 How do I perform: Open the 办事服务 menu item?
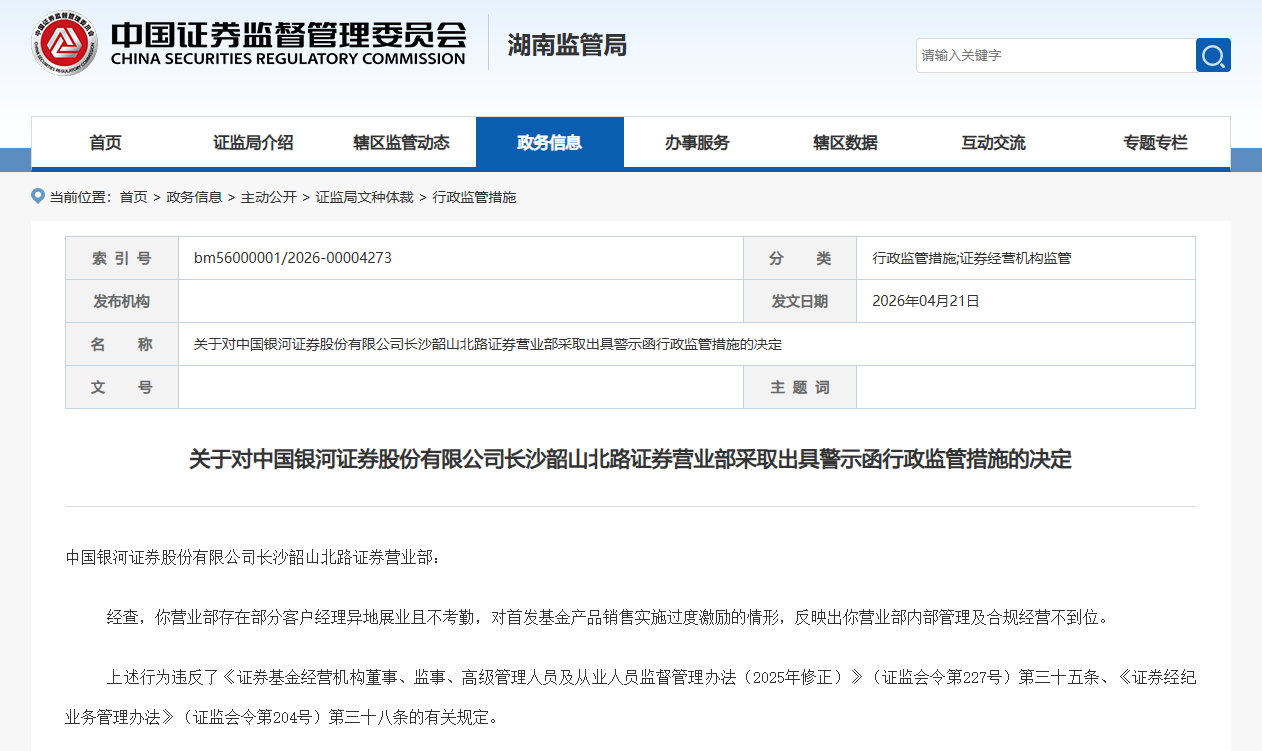(x=697, y=143)
